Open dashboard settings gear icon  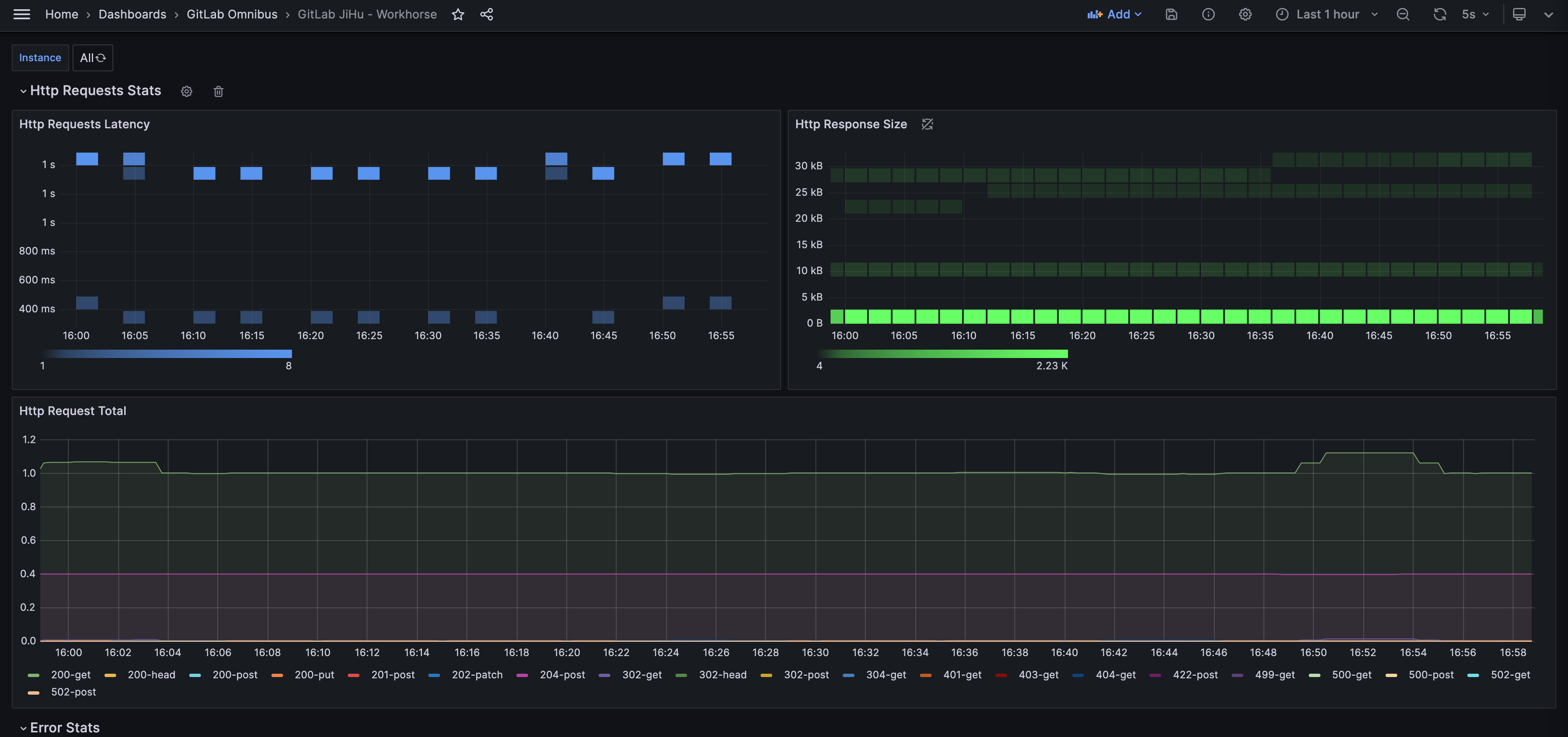(x=1245, y=15)
